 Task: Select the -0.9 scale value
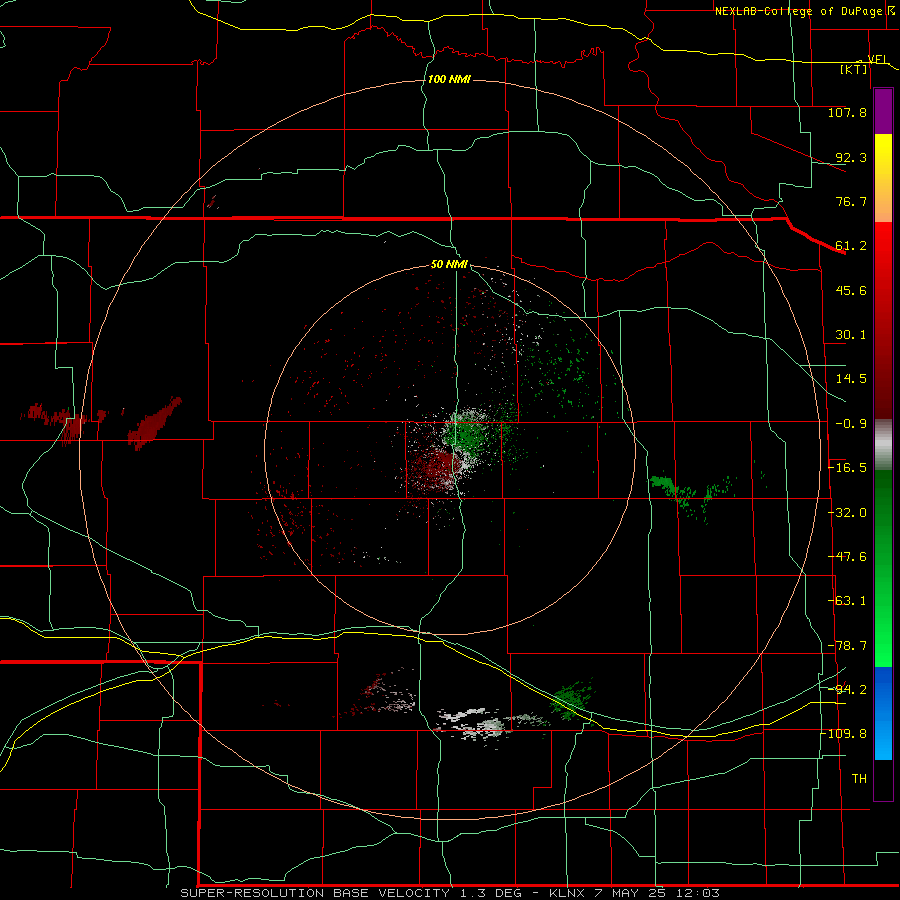tap(851, 424)
